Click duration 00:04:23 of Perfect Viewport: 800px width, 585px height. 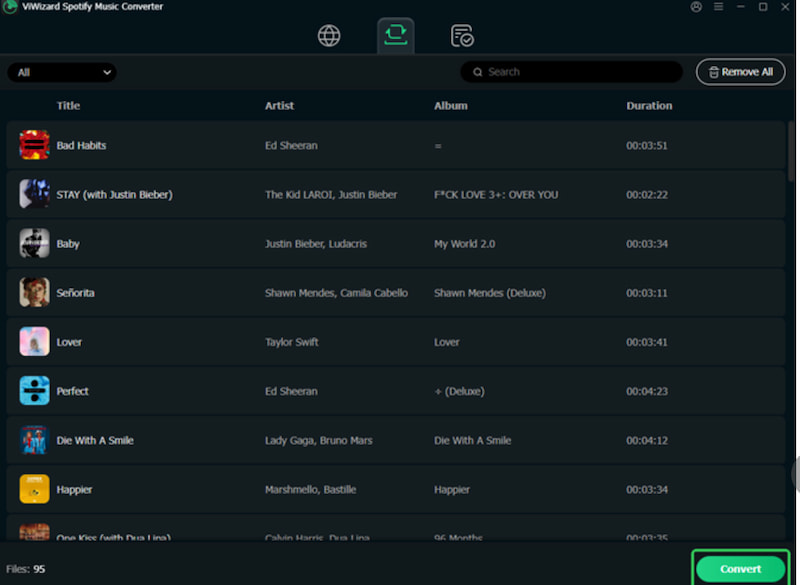(646, 391)
